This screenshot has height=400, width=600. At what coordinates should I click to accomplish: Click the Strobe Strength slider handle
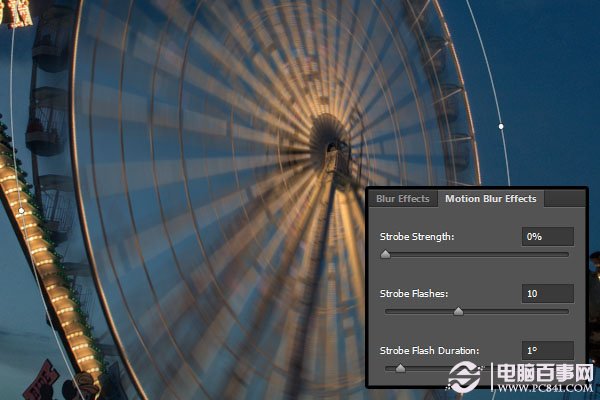pos(385,254)
